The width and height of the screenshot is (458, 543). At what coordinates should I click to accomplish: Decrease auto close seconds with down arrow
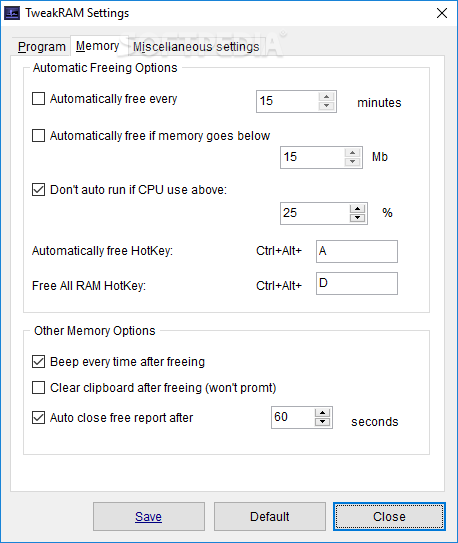click(x=323, y=422)
